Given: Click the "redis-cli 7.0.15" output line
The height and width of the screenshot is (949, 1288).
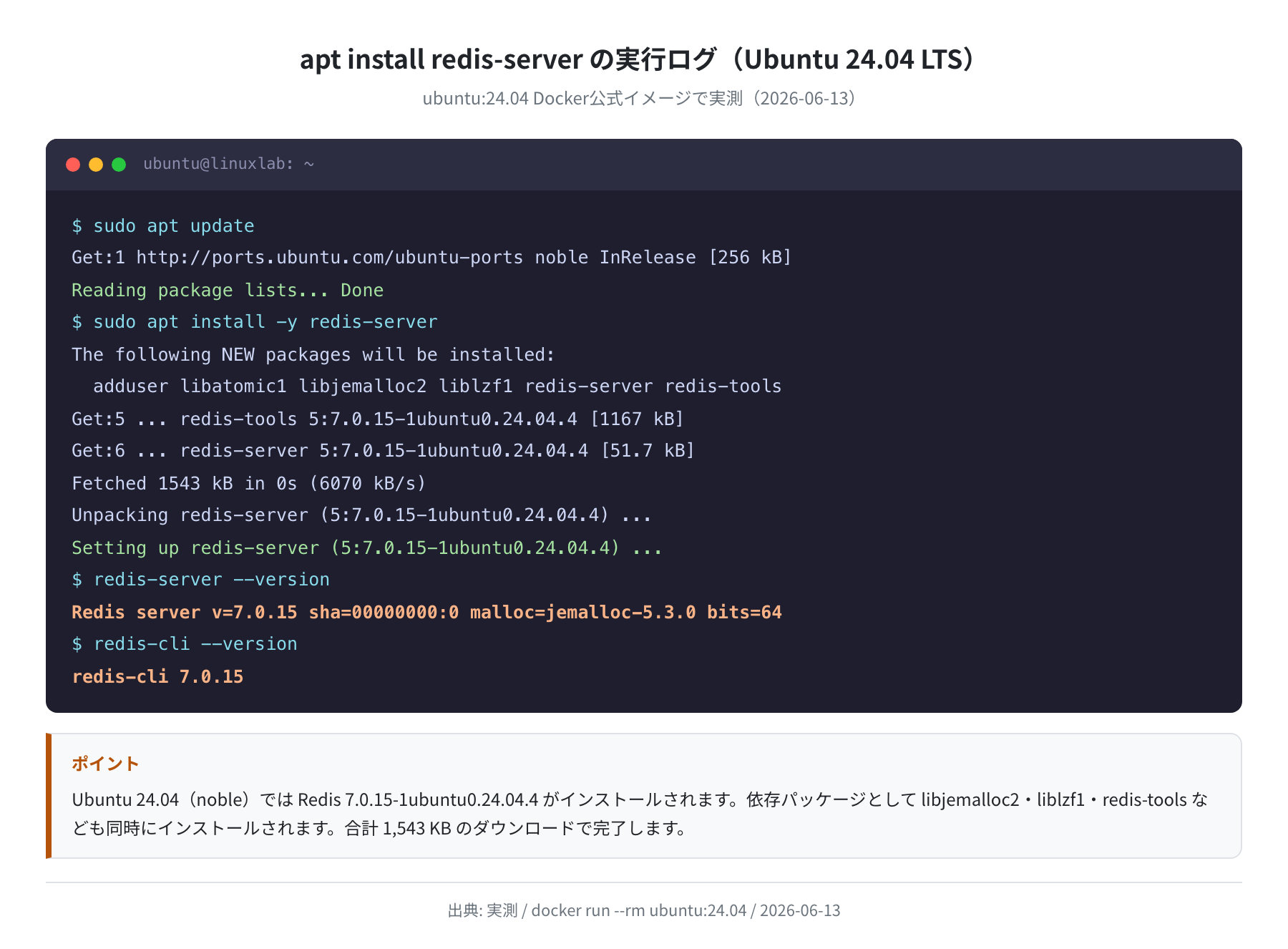Looking at the screenshot, I should click(157, 676).
